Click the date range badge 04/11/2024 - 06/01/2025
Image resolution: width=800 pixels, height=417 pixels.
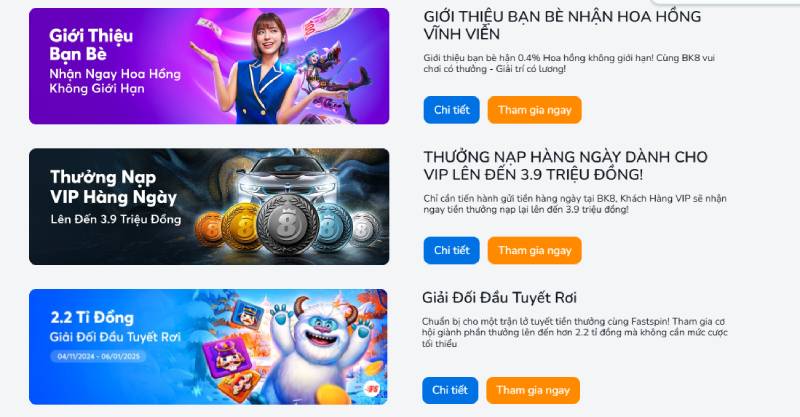click(x=98, y=356)
